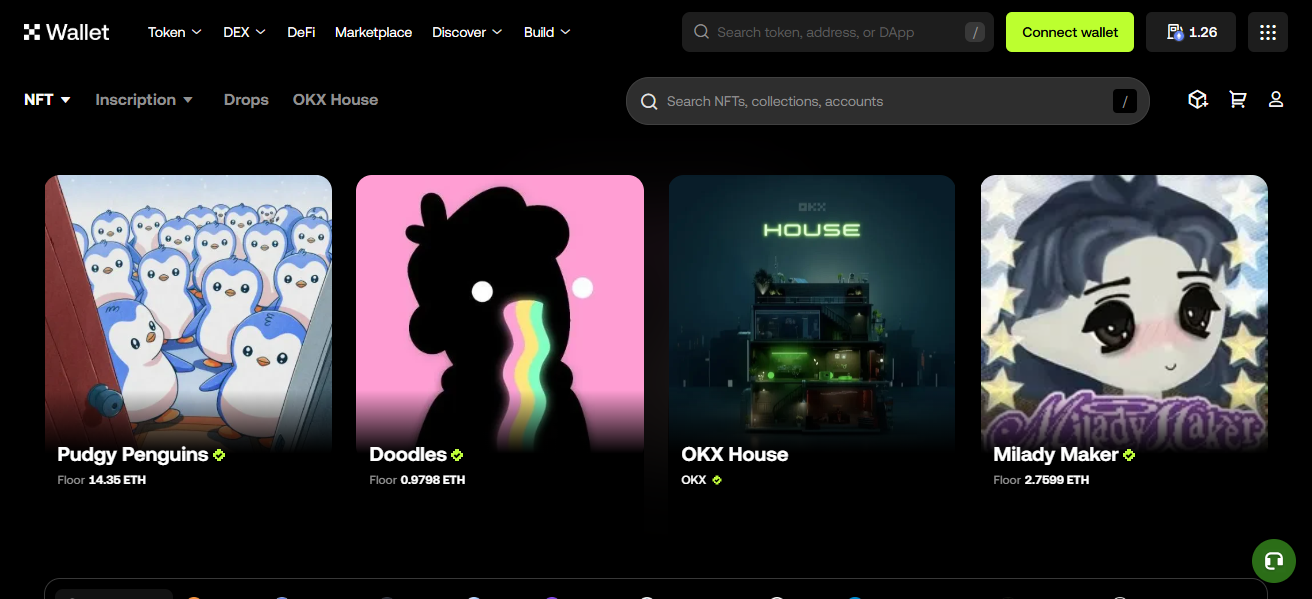Image resolution: width=1312 pixels, height=599 pixels.
Task: Open the green headset support chat
Action: 1274,561
